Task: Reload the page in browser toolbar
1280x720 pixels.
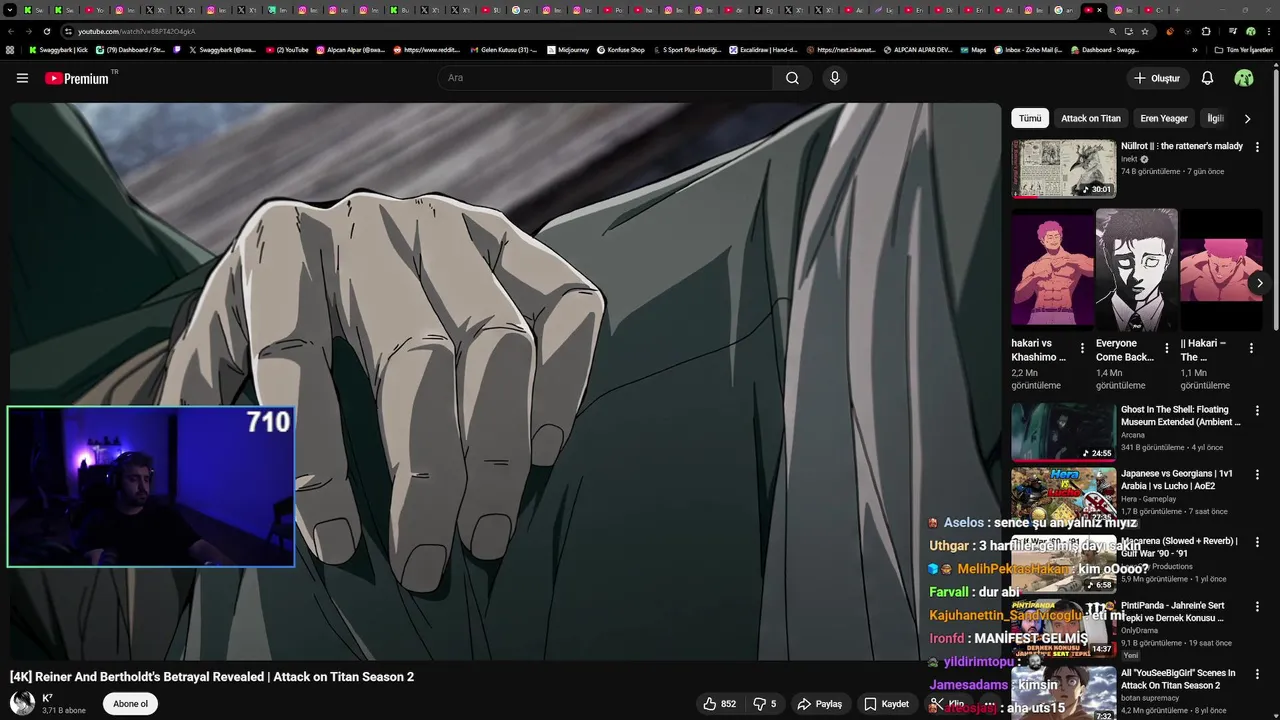Action: (x=46, y=31)
